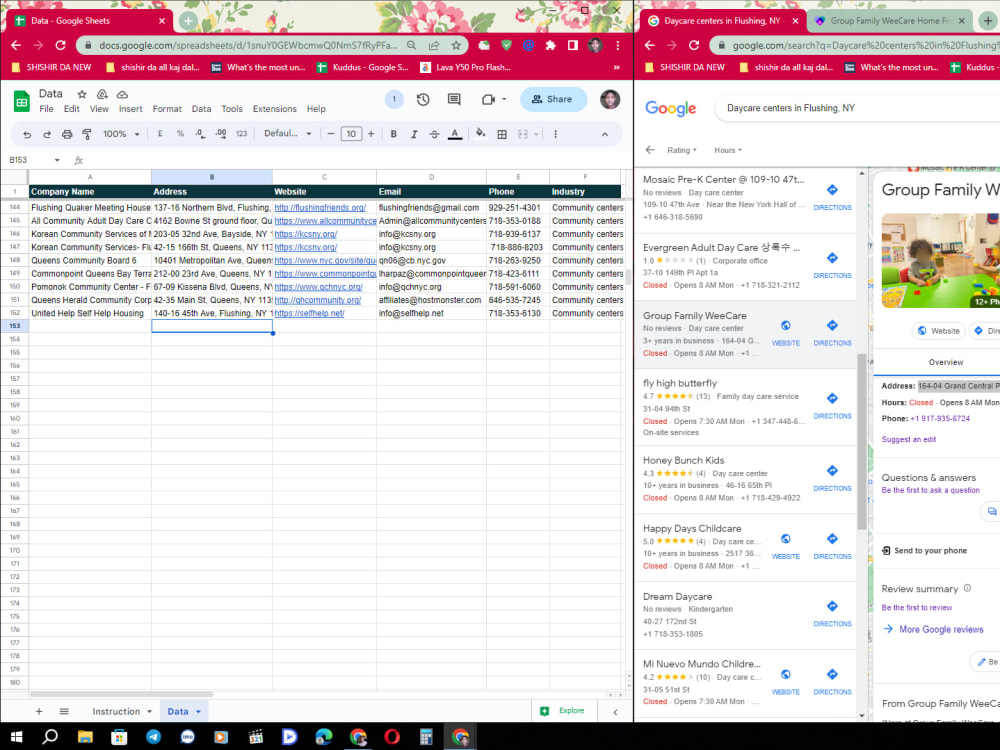
Task: Click the Borders icon
Action: pos(503,135)
